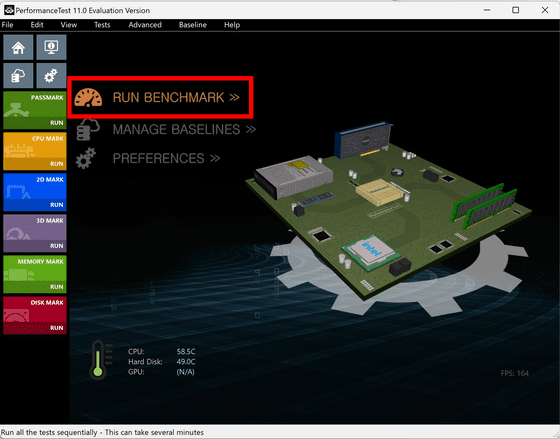
Task: Click the blue graphics card on motherboard
Action: pos(363,139)
